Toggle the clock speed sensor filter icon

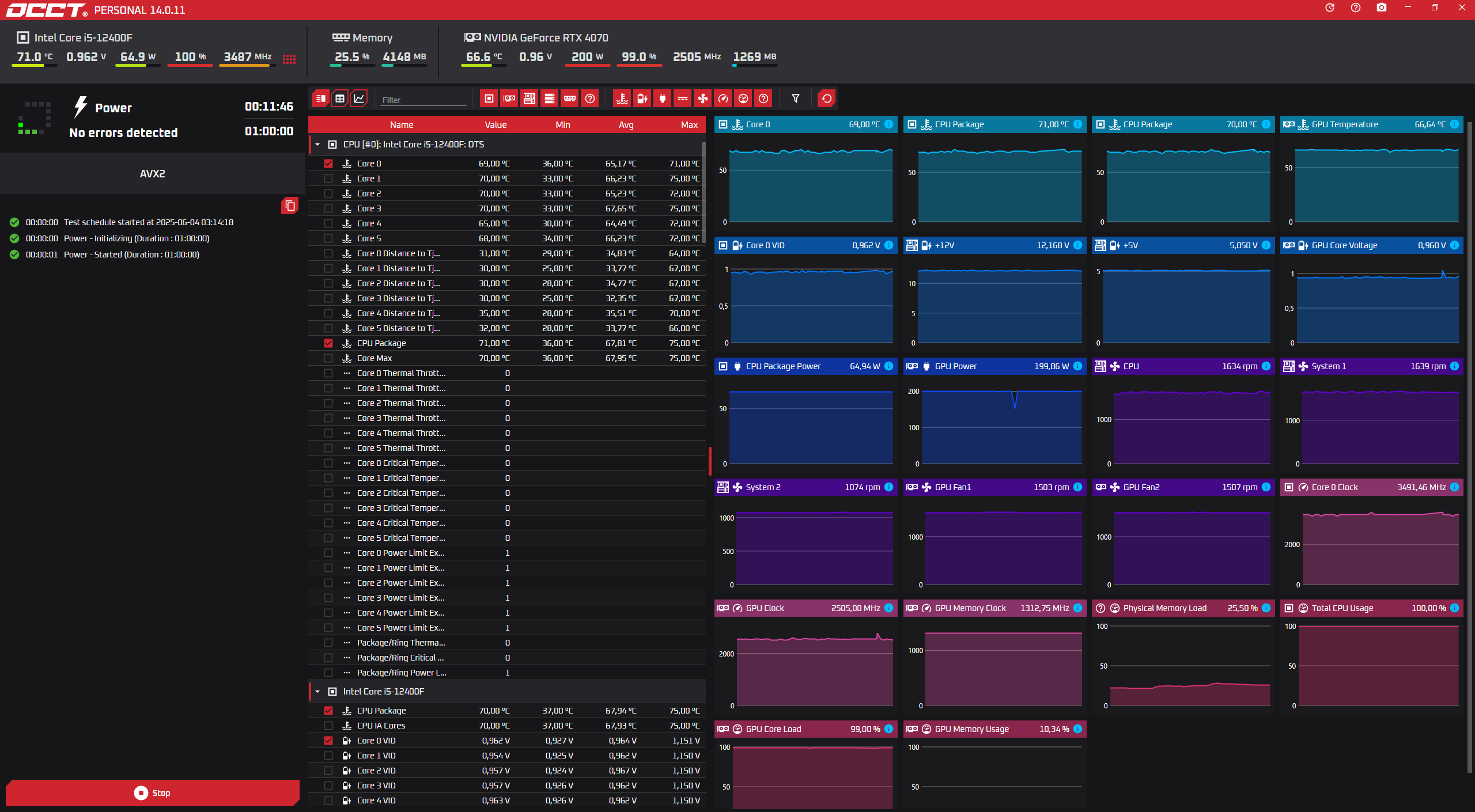(723, 98)
